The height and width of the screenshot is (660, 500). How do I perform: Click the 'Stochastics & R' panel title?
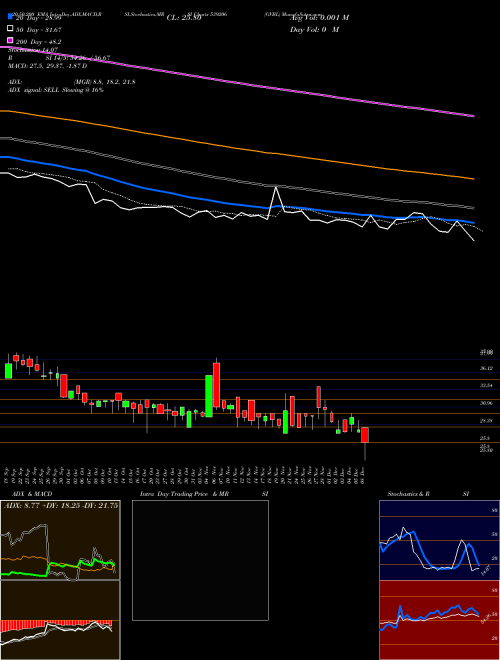[x=408, y=494]
